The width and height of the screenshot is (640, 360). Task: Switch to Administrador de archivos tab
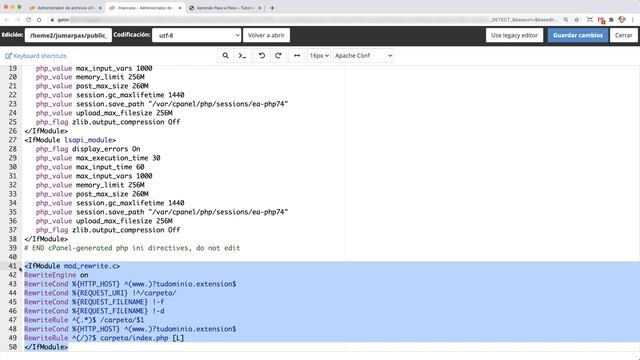click(x=64, y=8)
